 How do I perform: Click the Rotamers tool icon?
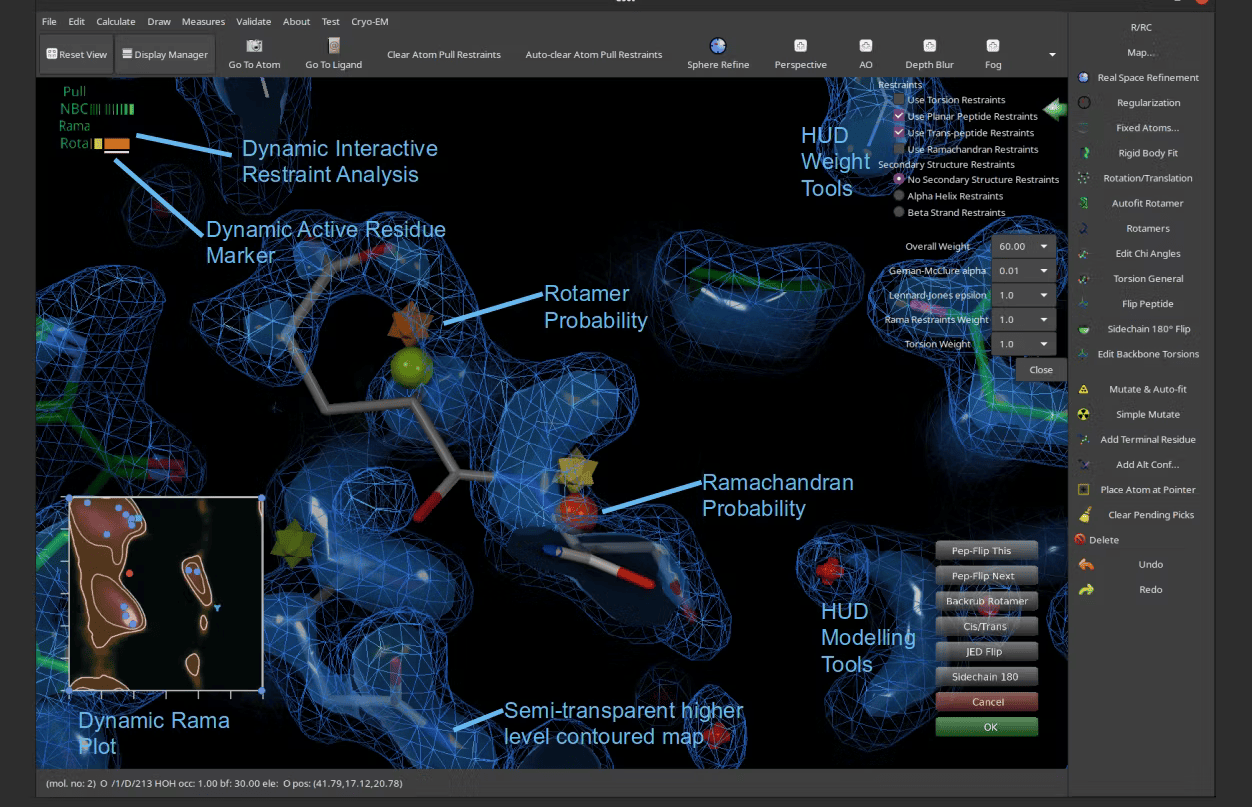coord(1083,228)
